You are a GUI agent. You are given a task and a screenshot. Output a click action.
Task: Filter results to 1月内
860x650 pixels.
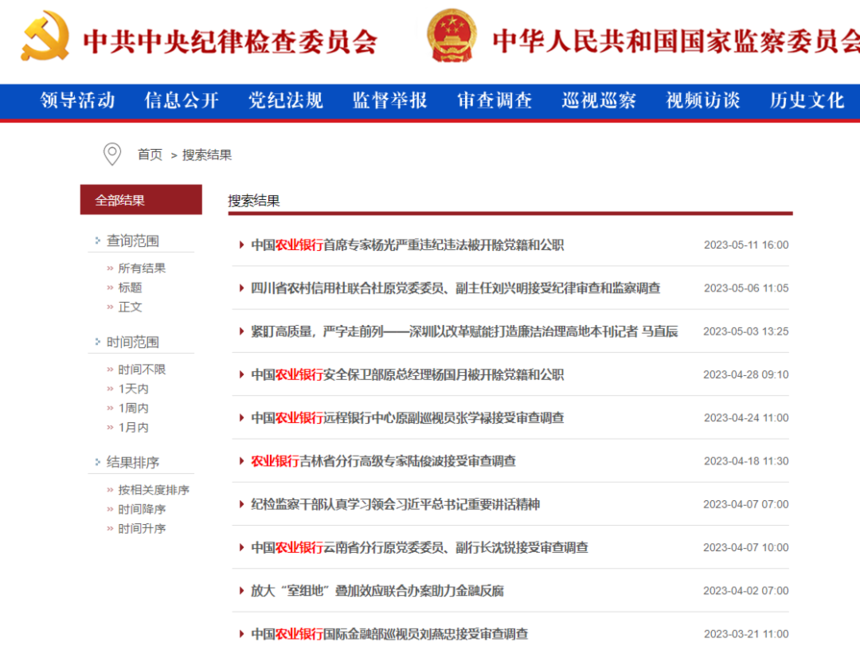click(133, 427)
